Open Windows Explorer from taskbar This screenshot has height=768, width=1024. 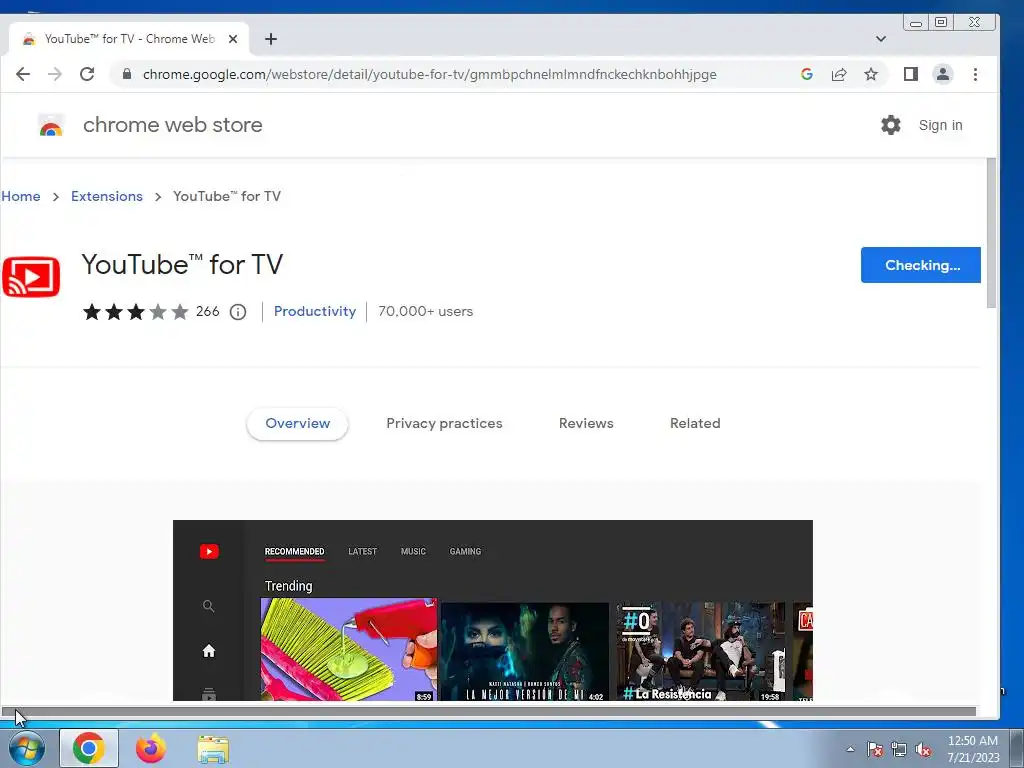click(x=213, y=749)
